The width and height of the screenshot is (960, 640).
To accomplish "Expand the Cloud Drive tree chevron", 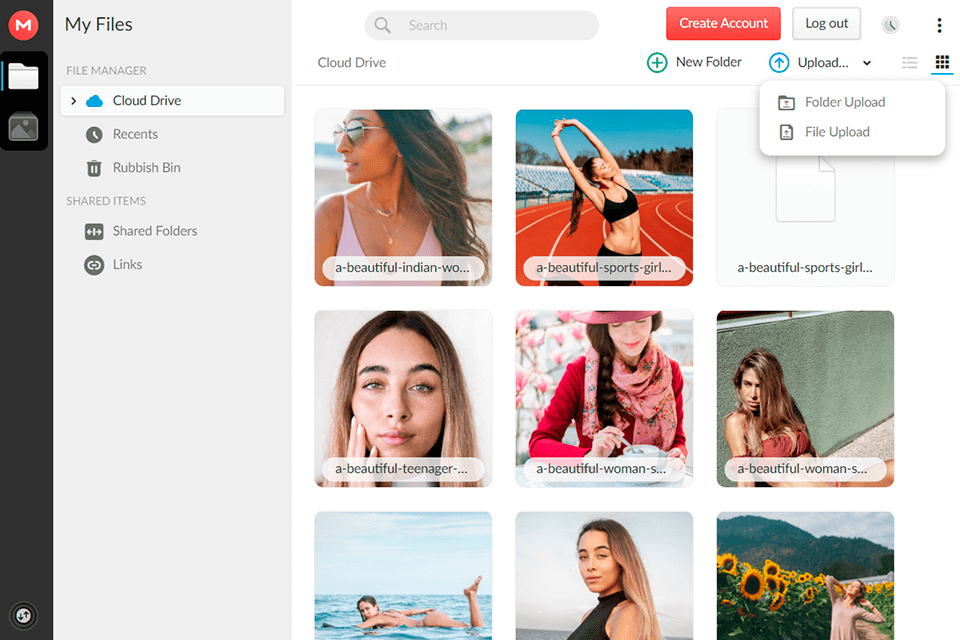I will [73, 100].
